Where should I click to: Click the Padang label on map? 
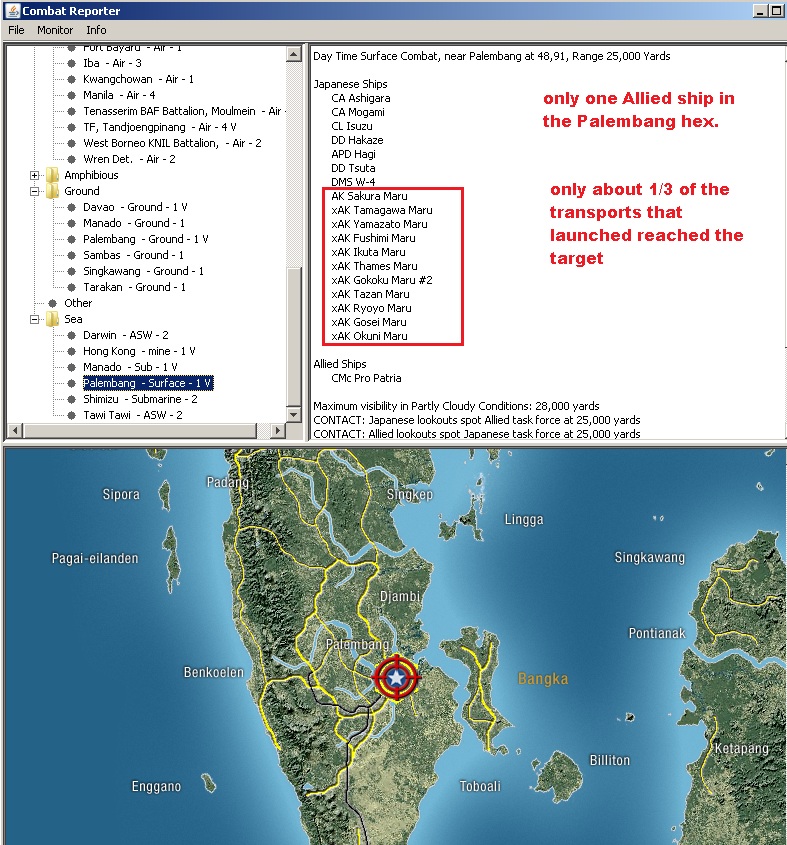pyautogui.click(x=227, y=482)
